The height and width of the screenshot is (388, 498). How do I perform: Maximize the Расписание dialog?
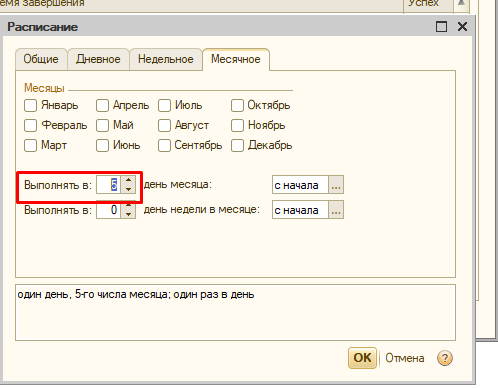click(x=441, y=27)
